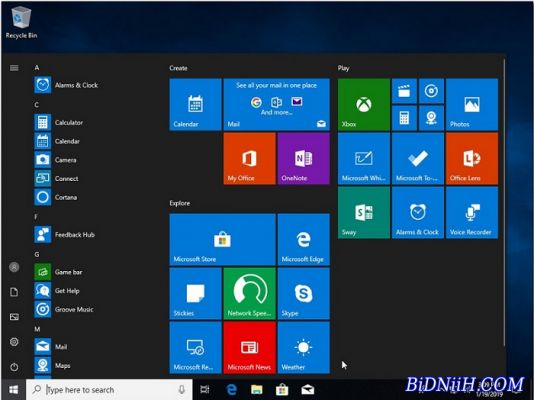
Task: Open the Skype tile
Action: 303,294
